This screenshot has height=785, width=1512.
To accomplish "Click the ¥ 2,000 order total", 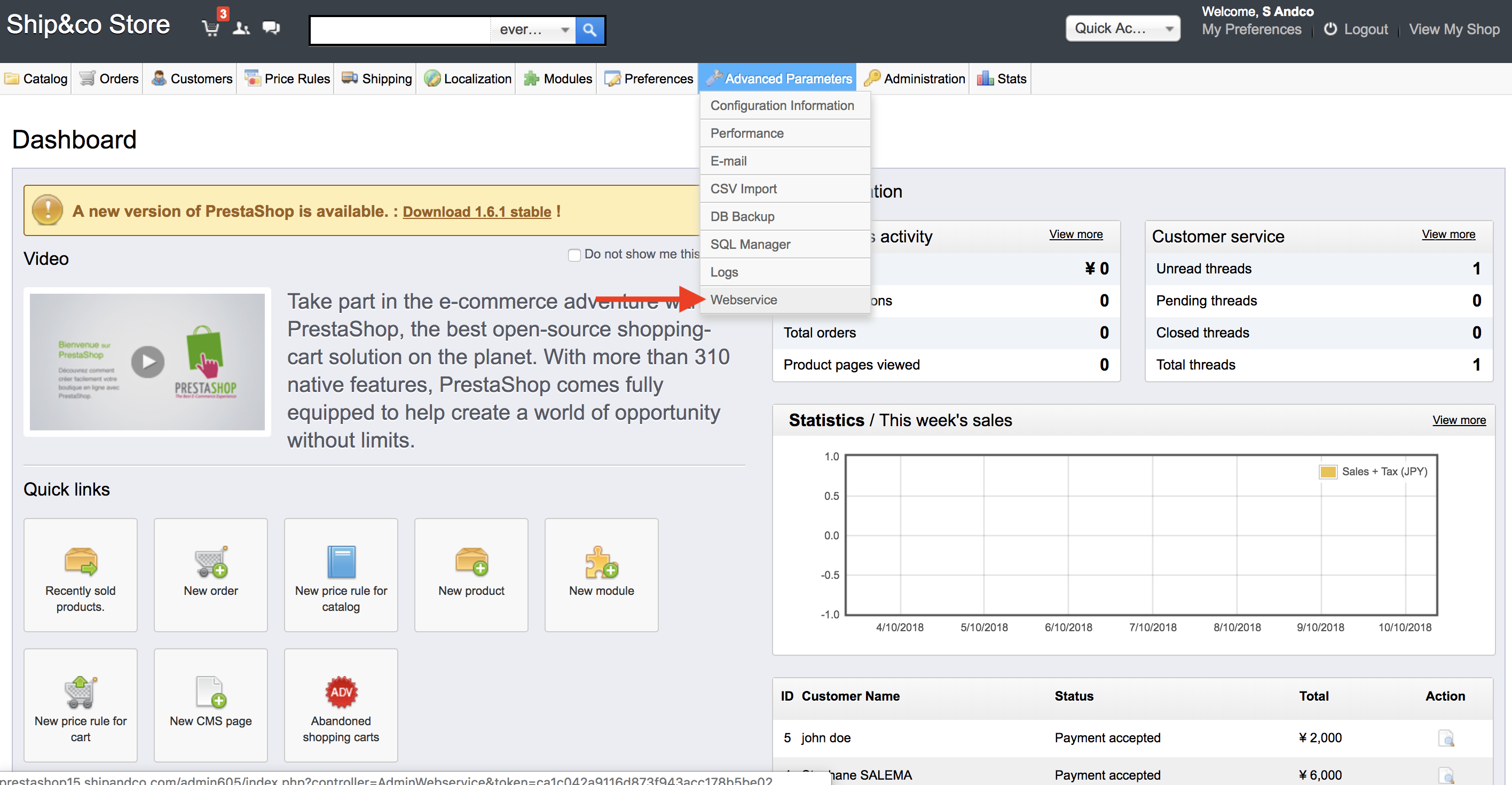I will click(1320, 738).
